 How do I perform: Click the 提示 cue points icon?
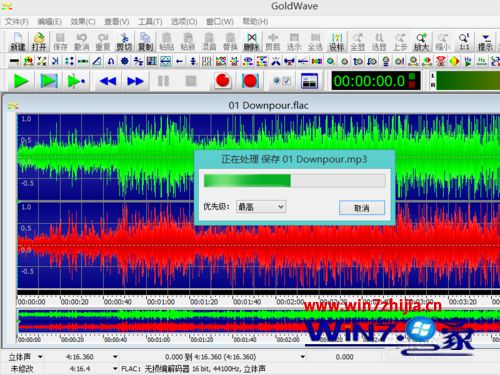point(486,42)
